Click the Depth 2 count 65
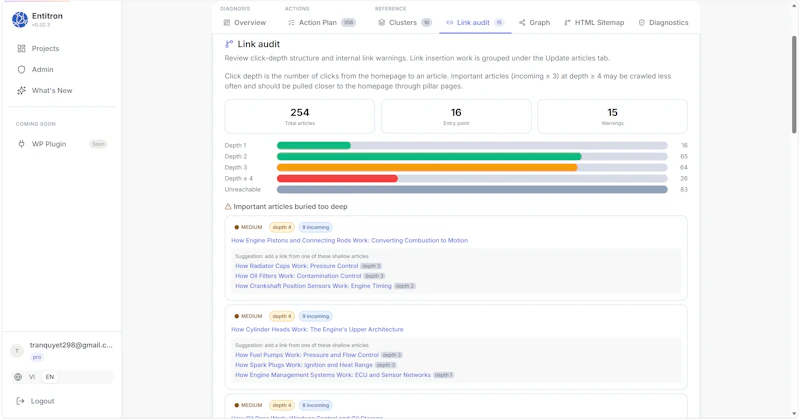800x420 pixels. point(684,157)
